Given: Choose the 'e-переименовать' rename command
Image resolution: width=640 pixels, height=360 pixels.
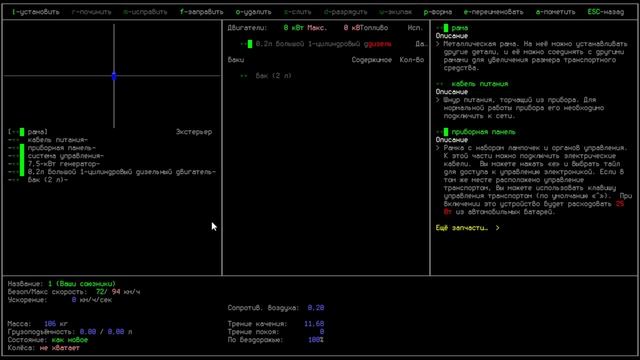Looking at the screenshot, I should tap(493, 12).
